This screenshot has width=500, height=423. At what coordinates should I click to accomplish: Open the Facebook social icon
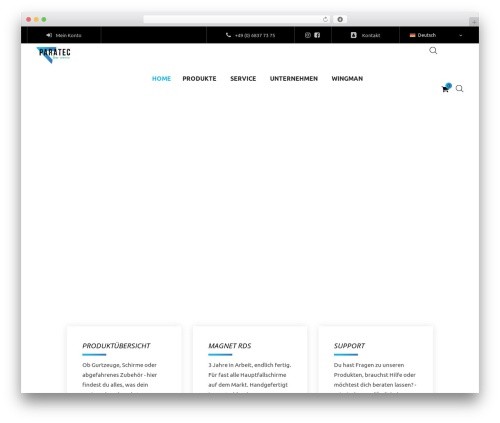tap(317, 35)
